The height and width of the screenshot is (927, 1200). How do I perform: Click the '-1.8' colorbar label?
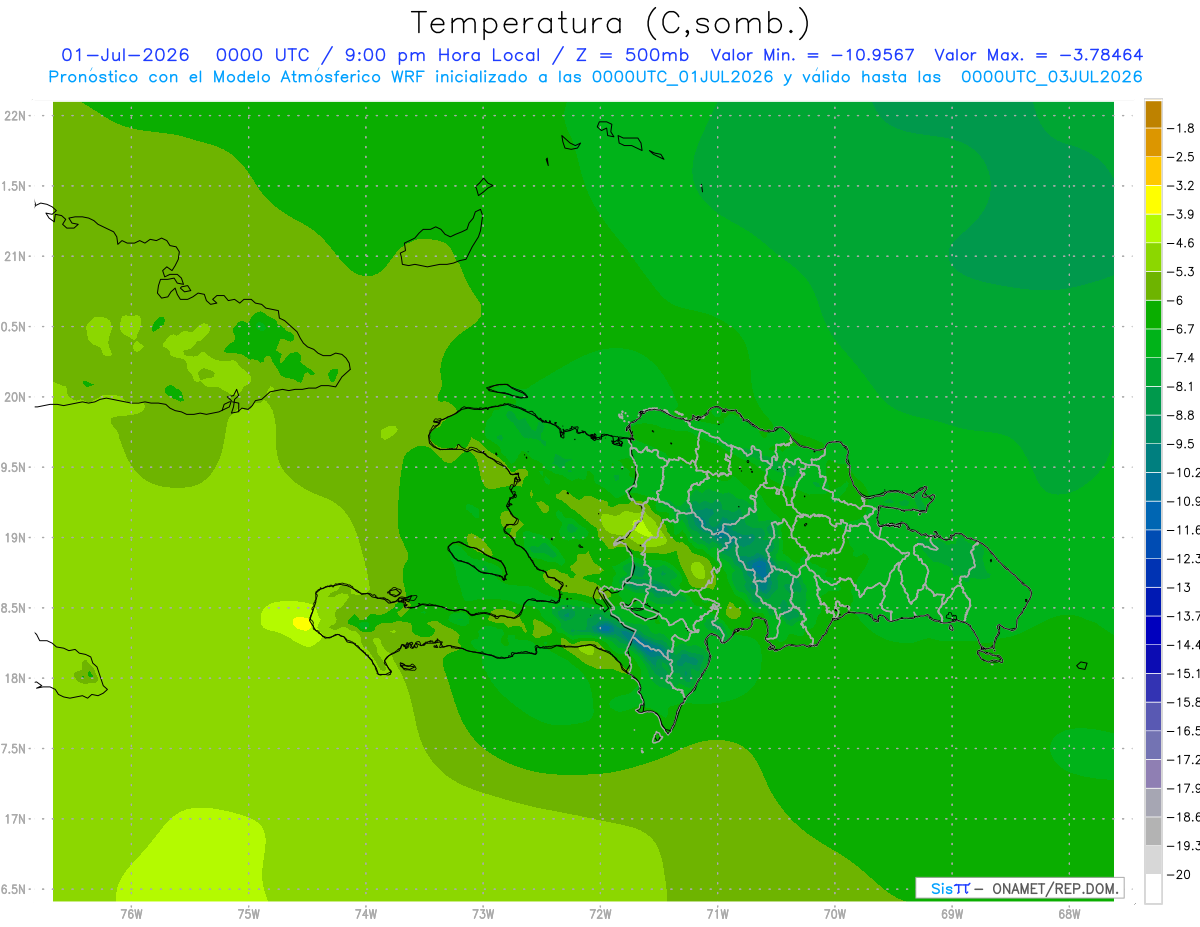tap(1183, 128)
